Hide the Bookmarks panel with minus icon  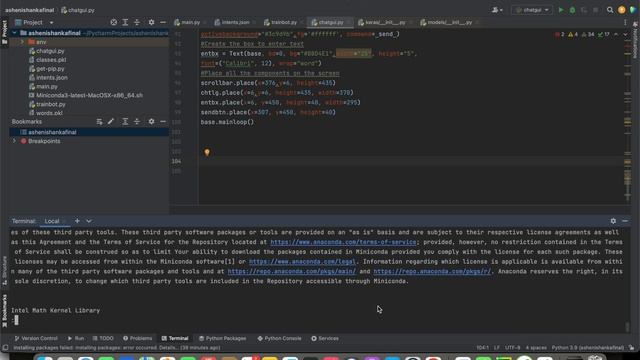[x=163, y=121]
